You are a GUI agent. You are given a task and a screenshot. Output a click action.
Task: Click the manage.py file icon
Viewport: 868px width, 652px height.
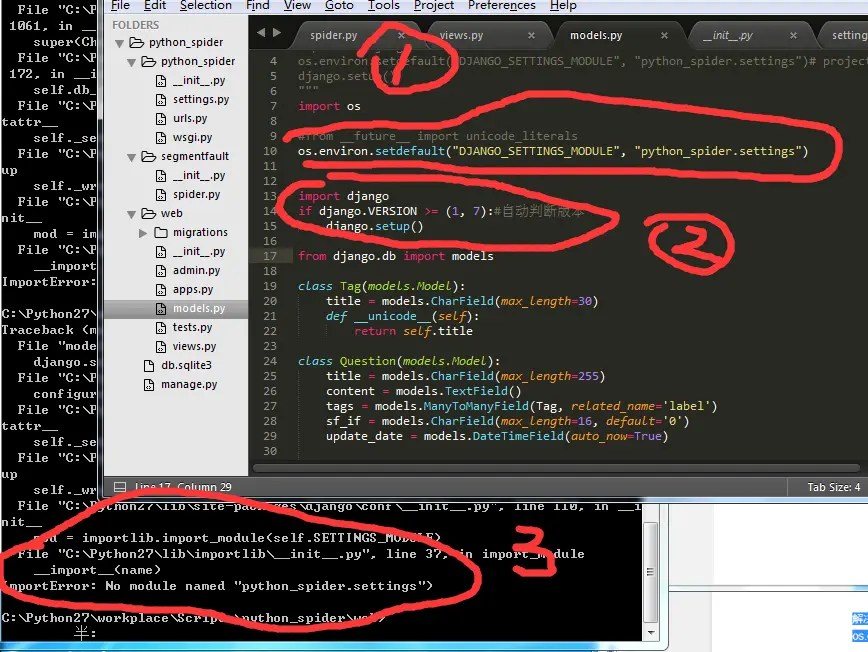(148, 385)
